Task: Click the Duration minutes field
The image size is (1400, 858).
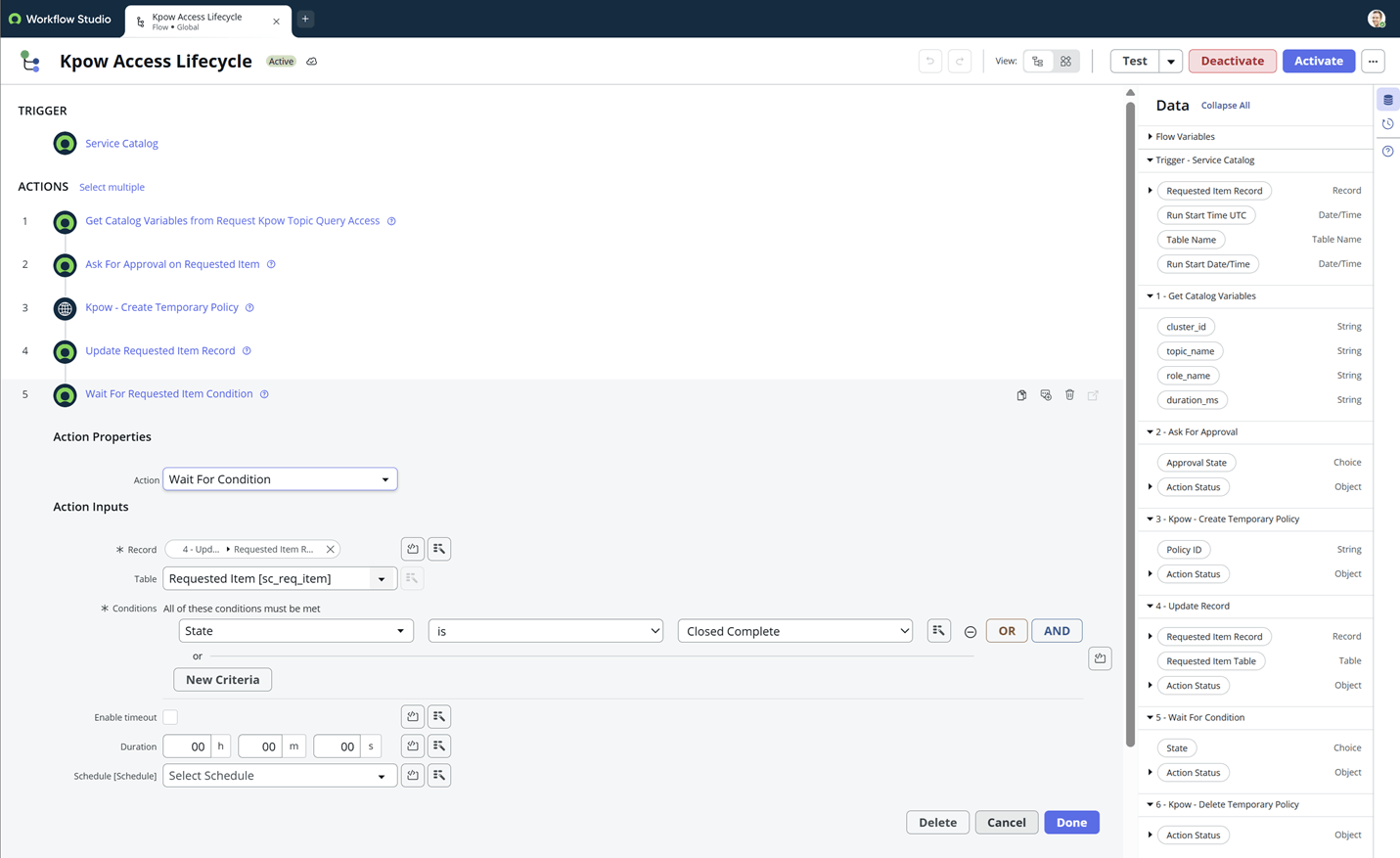Action: pyautogui.click(x=260, y=746)
